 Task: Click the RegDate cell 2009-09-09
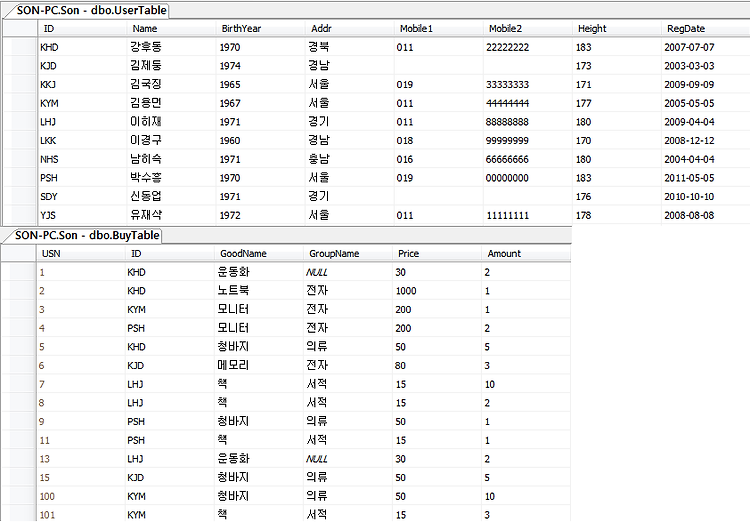[x=706, y=84]
